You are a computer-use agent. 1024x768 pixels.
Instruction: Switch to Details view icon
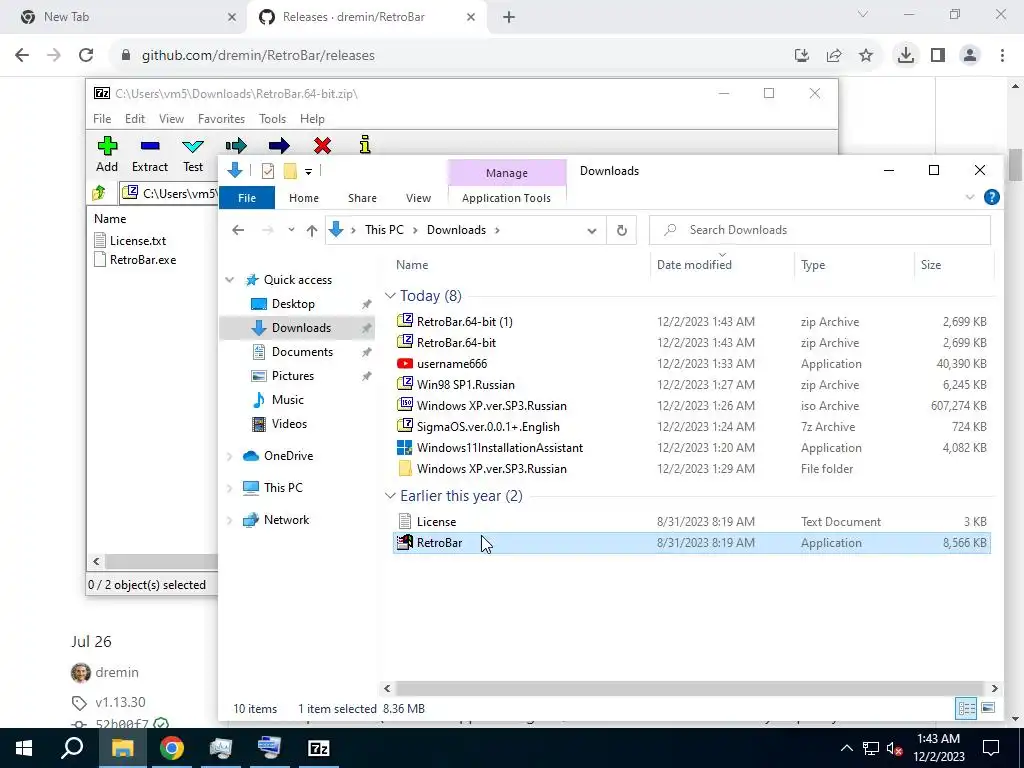(967, 708)
